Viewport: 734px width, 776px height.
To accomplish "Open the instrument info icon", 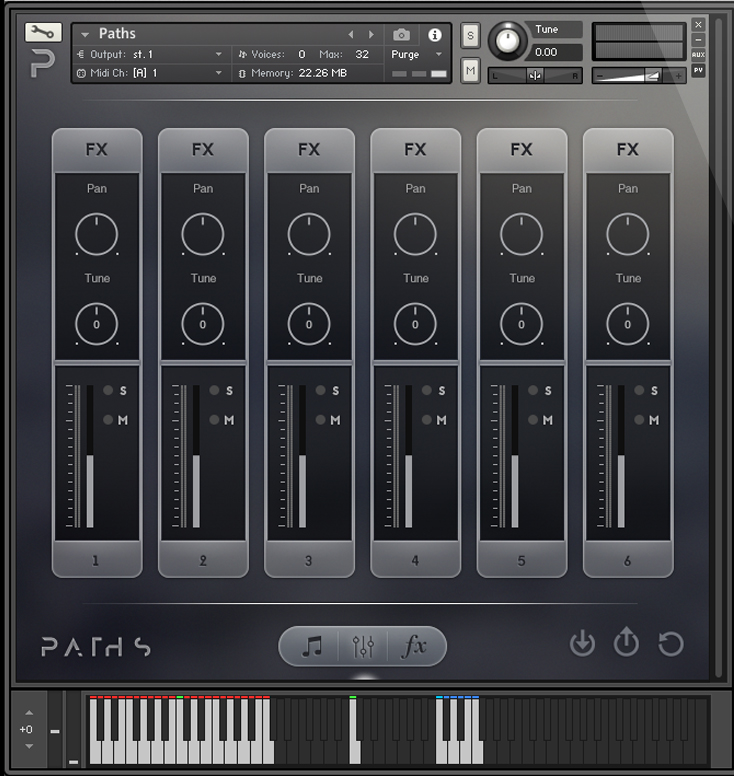I will coord(434,34).
